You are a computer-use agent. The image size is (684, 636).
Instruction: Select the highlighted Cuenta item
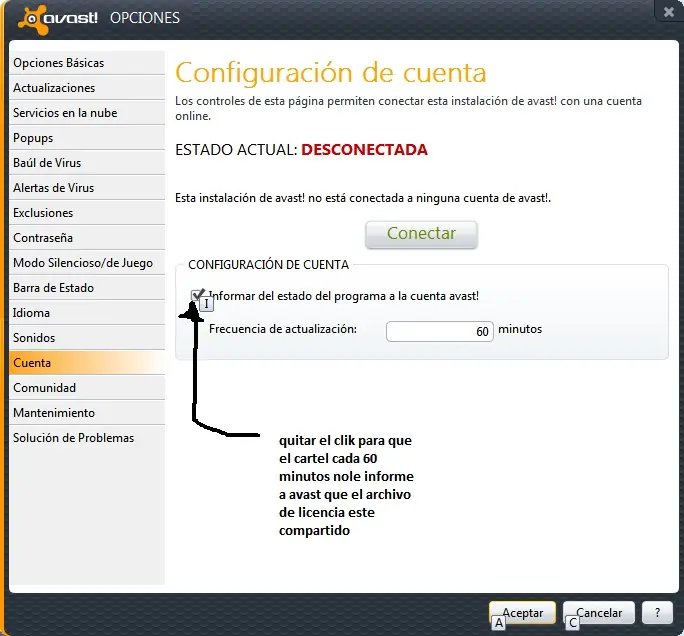(87, 362)
